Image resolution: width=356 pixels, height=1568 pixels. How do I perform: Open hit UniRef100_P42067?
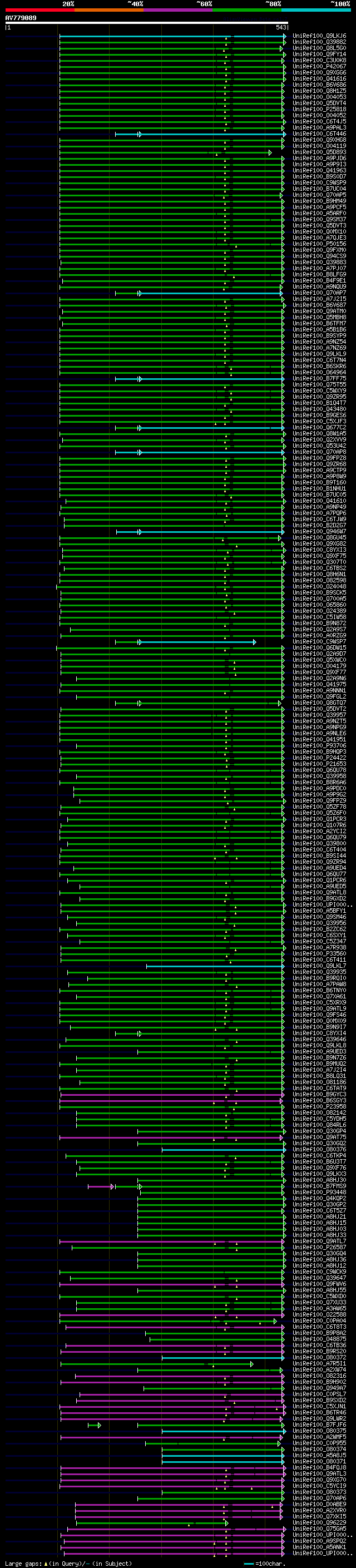tap(319, 66)
